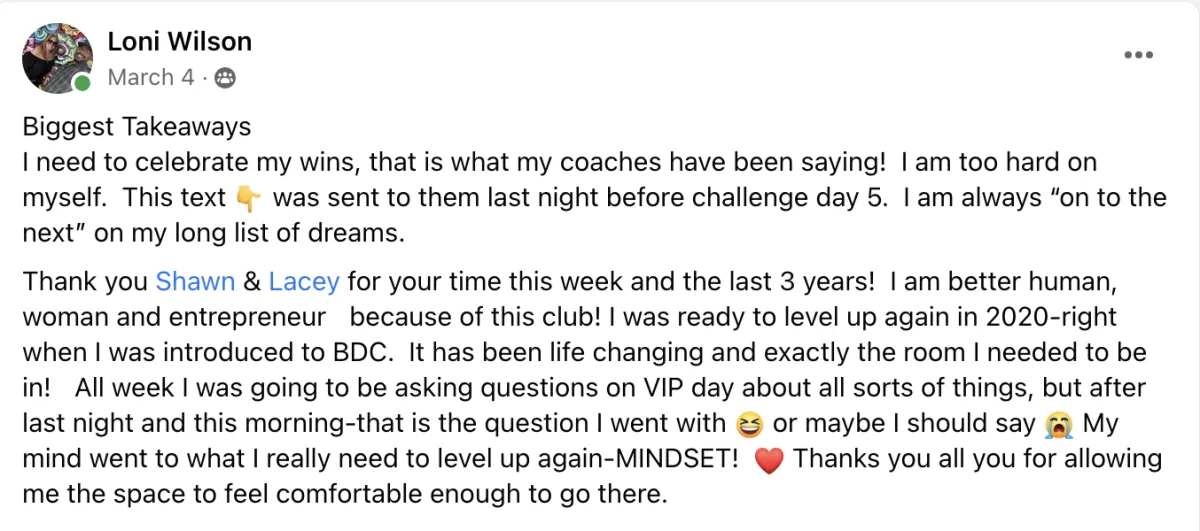Click the laughing squint emoji
Viewport: 1200px width, 531px height.
coord(750,424)
